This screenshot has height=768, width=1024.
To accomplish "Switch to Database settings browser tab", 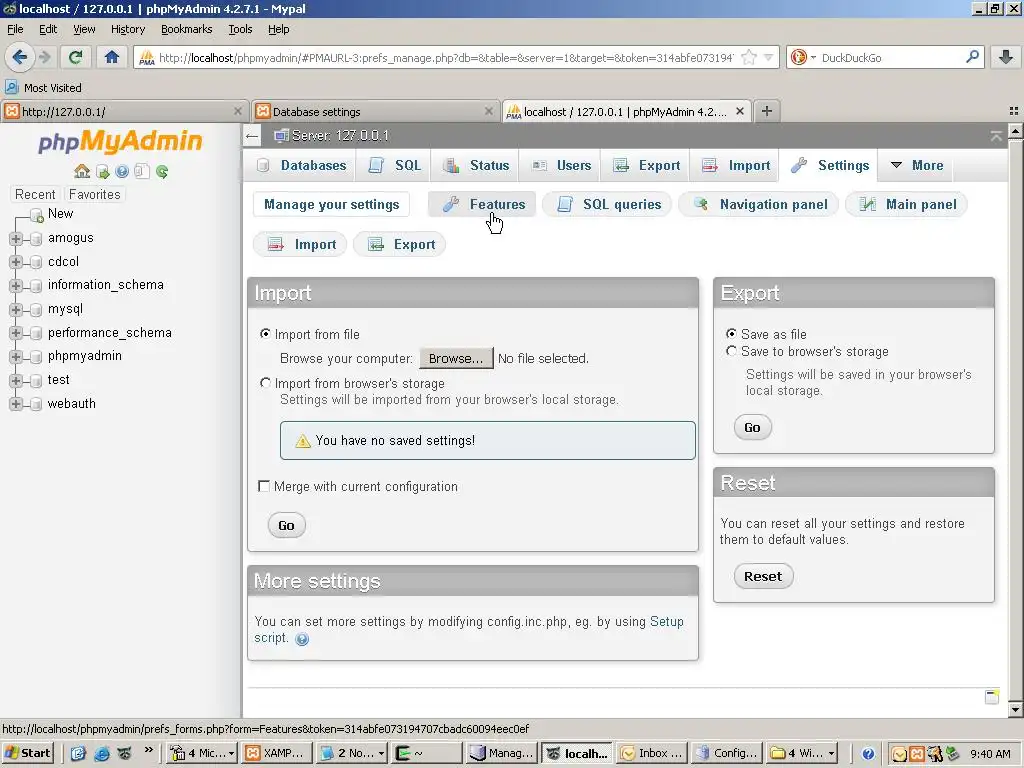I will click(376, 111).
